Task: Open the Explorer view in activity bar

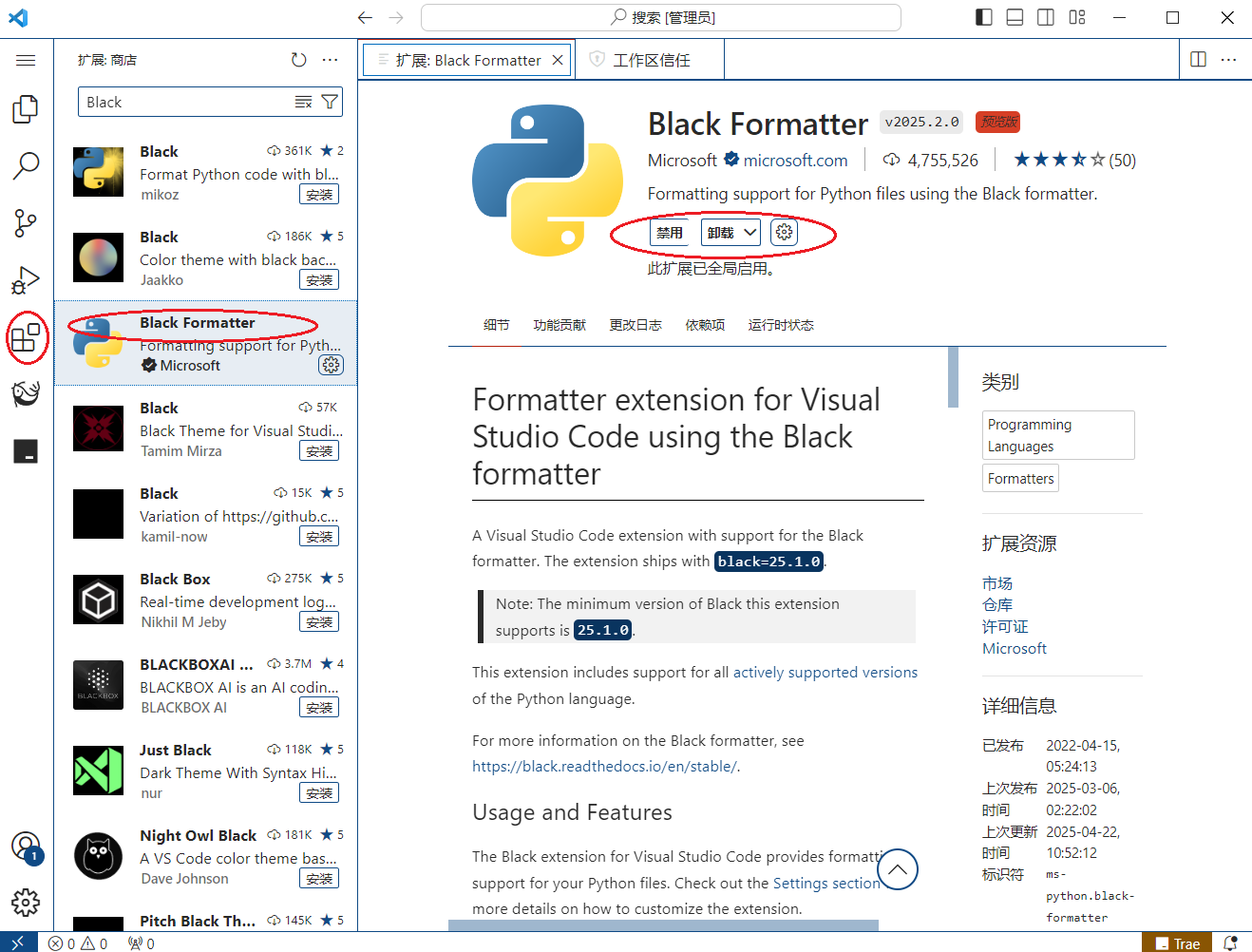Action: click(x=26, y=109)
